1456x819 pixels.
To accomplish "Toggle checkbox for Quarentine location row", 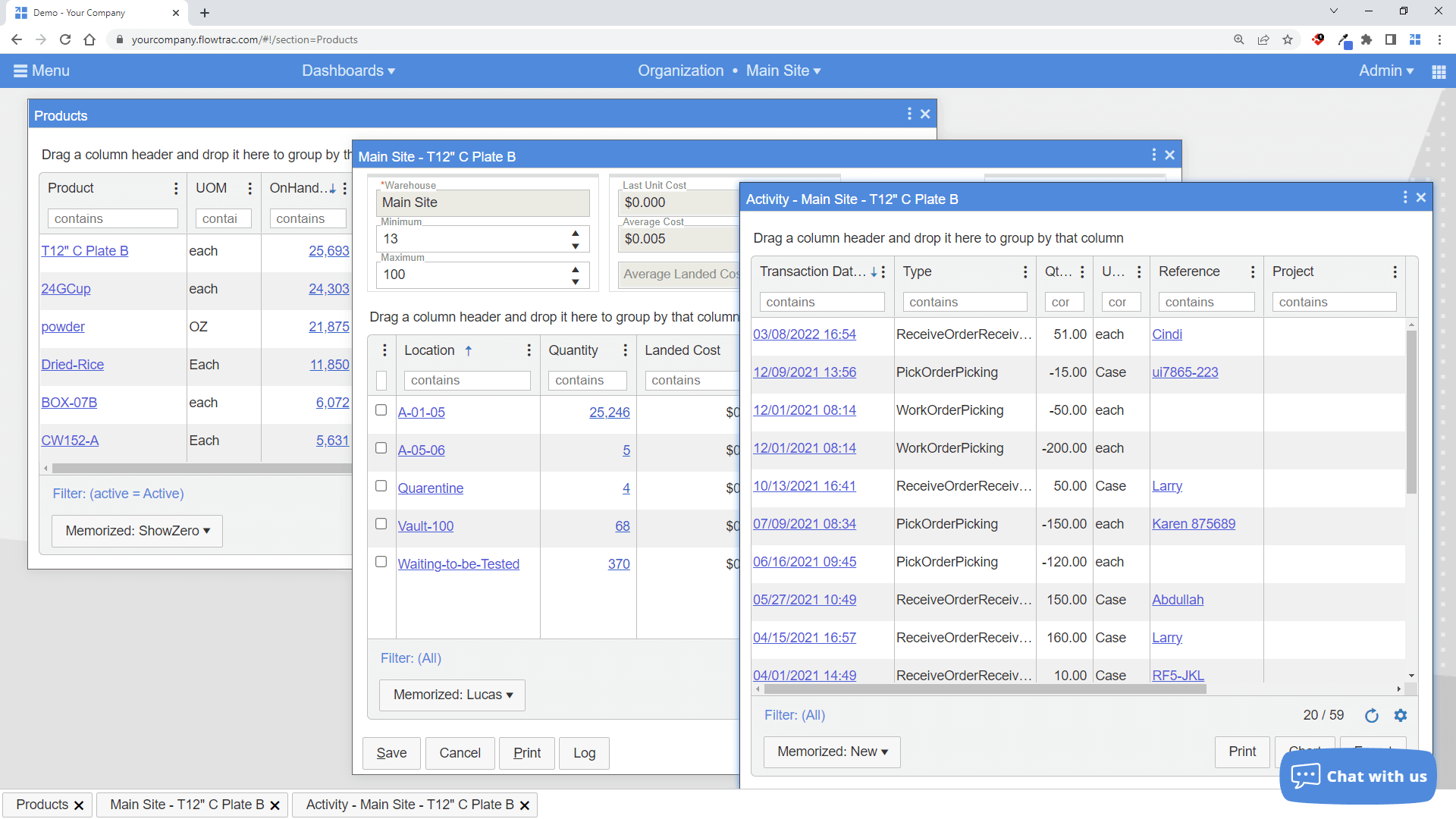I will [x=380, y=487].
